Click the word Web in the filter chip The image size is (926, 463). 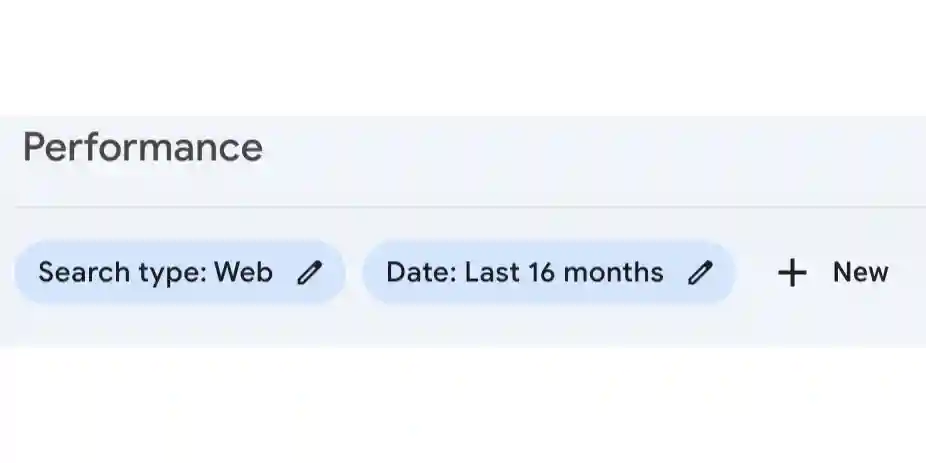tap(243, 272)
